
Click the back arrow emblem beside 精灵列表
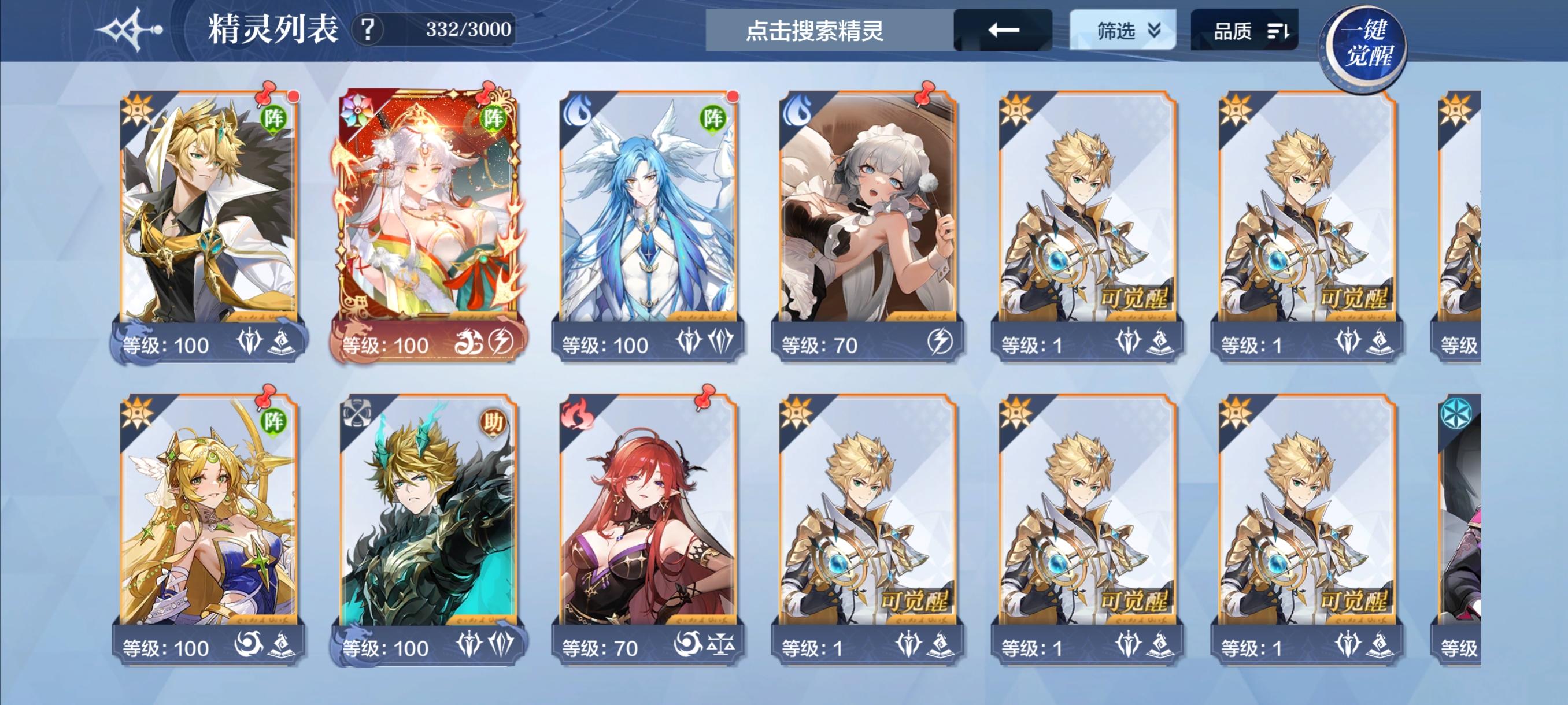point(130,29)
